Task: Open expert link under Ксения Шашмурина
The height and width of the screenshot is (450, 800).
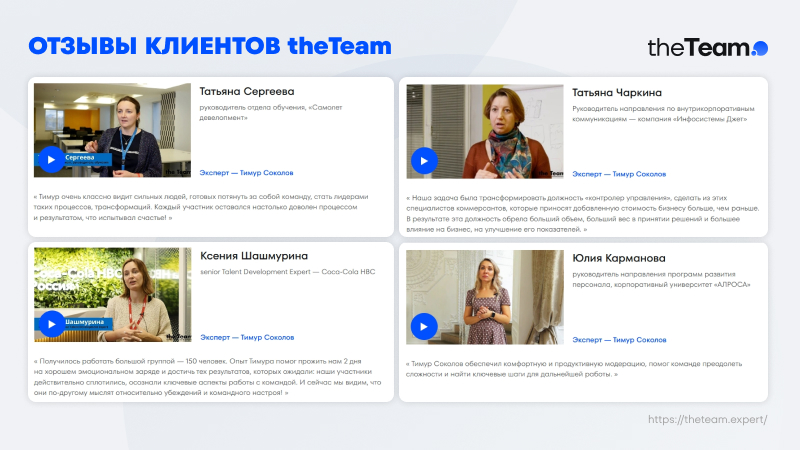Action: 247,337
